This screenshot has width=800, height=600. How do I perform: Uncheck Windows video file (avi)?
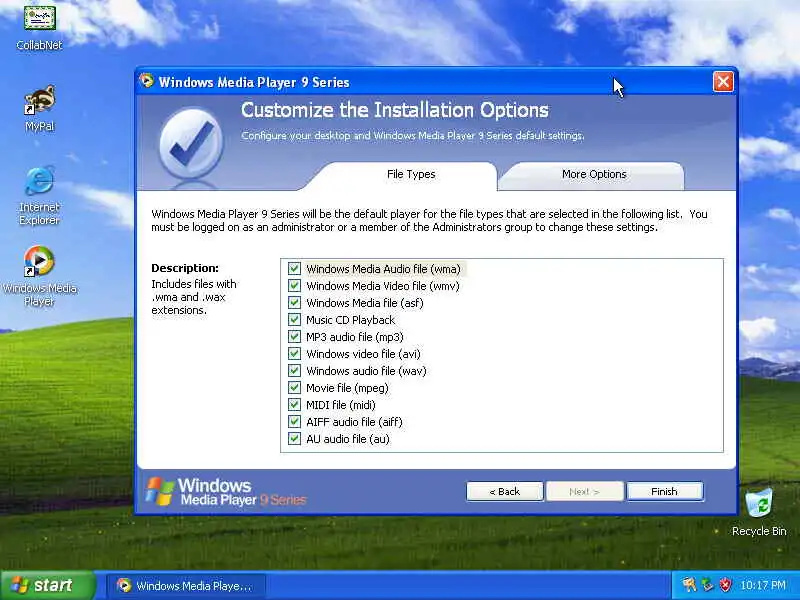[x=294, y=354]
